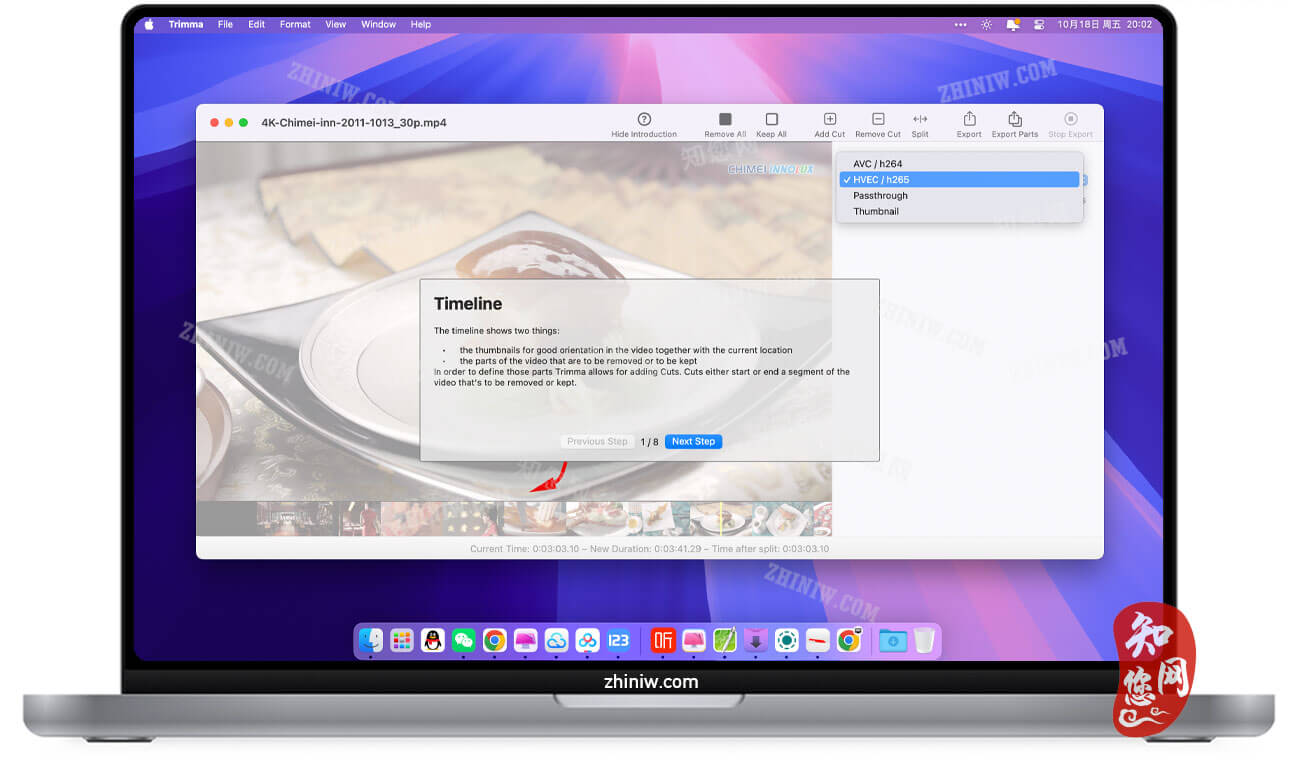
Task: Open QQ penguin app from the Dock
Action: [433, 640]
